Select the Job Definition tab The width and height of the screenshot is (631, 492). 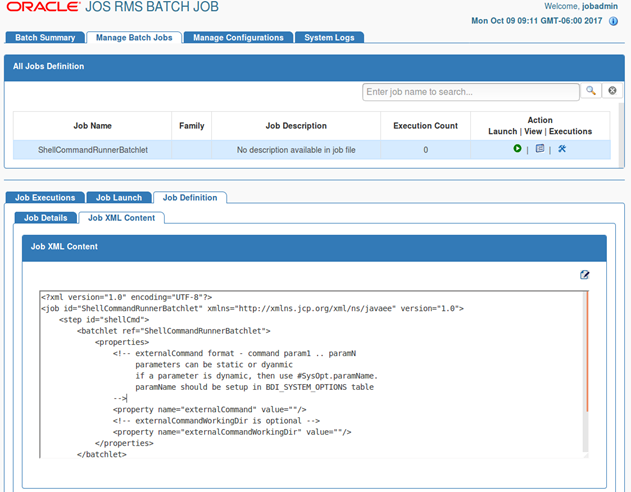tap(190, 198)
